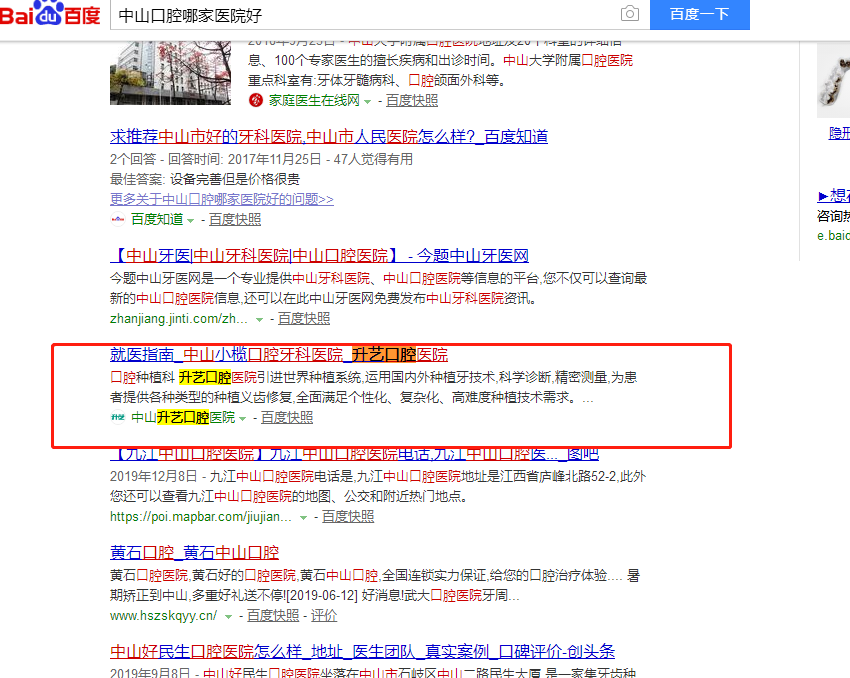Screen dimensions: 850x678
Task: Open the 就医指南_中山小榄口腔牙科医院 result title
Action: pyautogui.click(x=279, y=354)
